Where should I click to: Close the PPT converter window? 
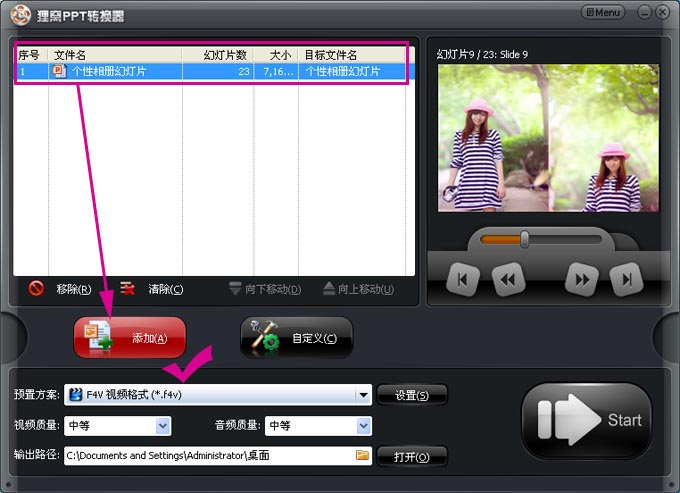pos(662,12)
